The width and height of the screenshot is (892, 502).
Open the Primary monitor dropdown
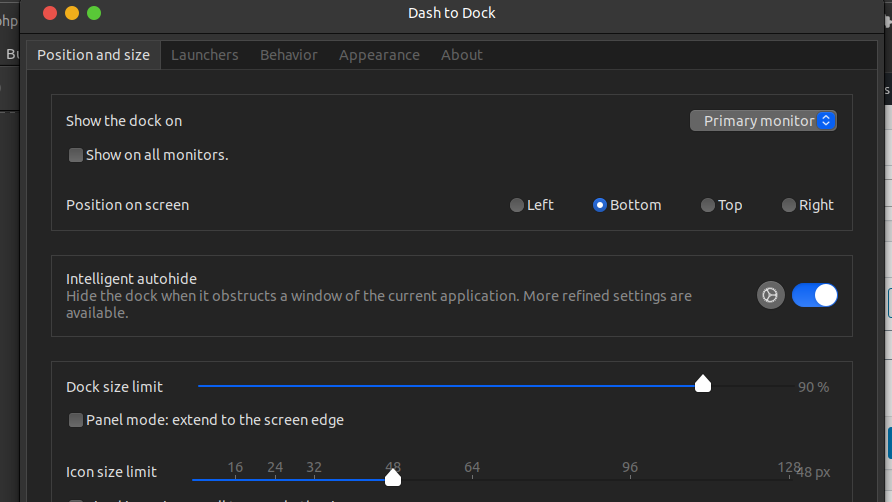(763, 121)
